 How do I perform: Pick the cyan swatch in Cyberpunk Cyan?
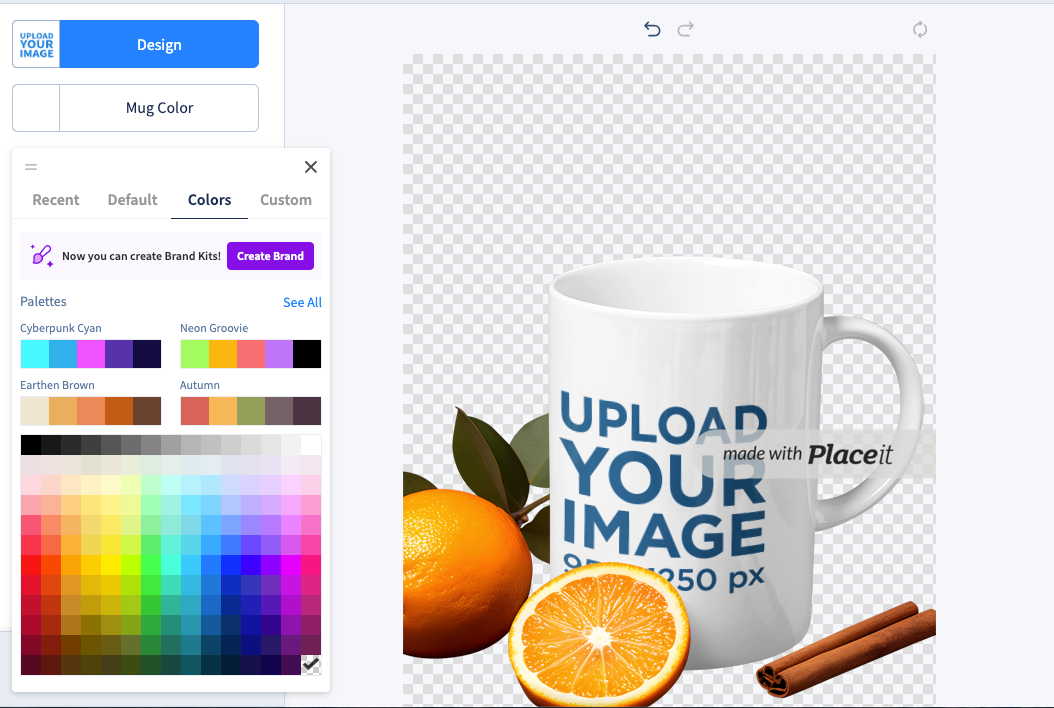[x=34, y=354]
